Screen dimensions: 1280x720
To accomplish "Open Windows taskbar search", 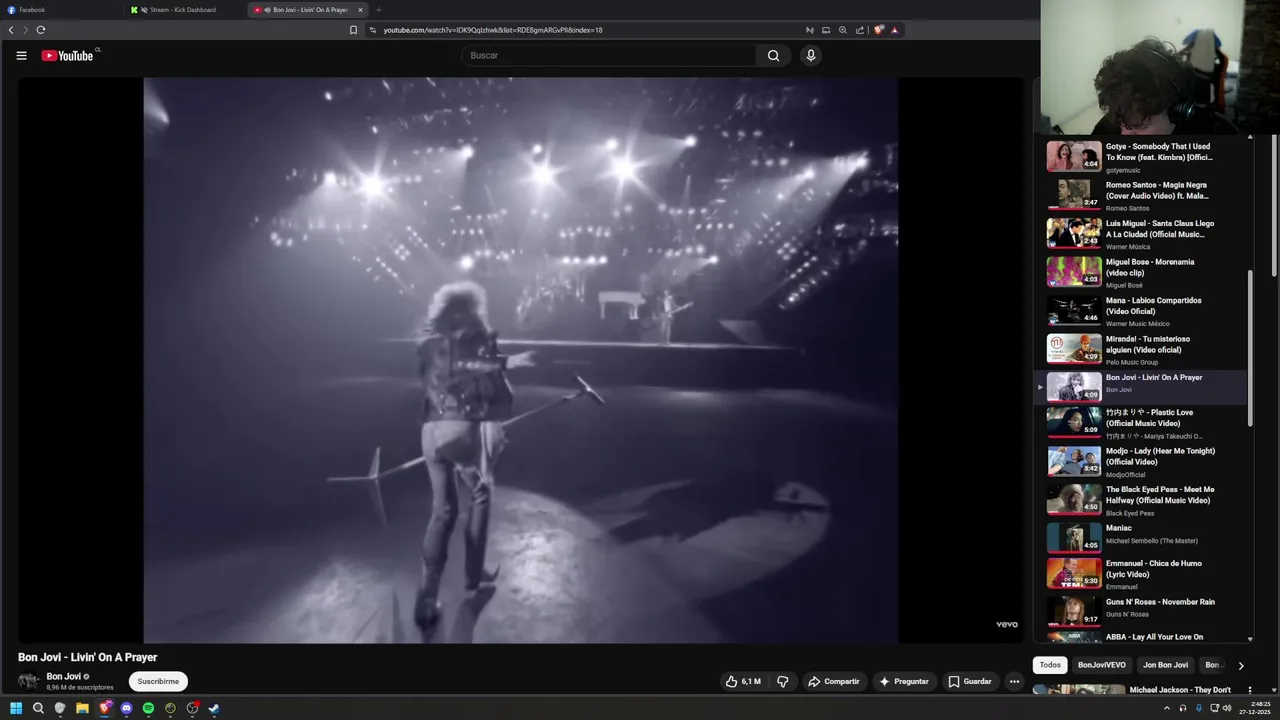I will (x=38, y=708).
